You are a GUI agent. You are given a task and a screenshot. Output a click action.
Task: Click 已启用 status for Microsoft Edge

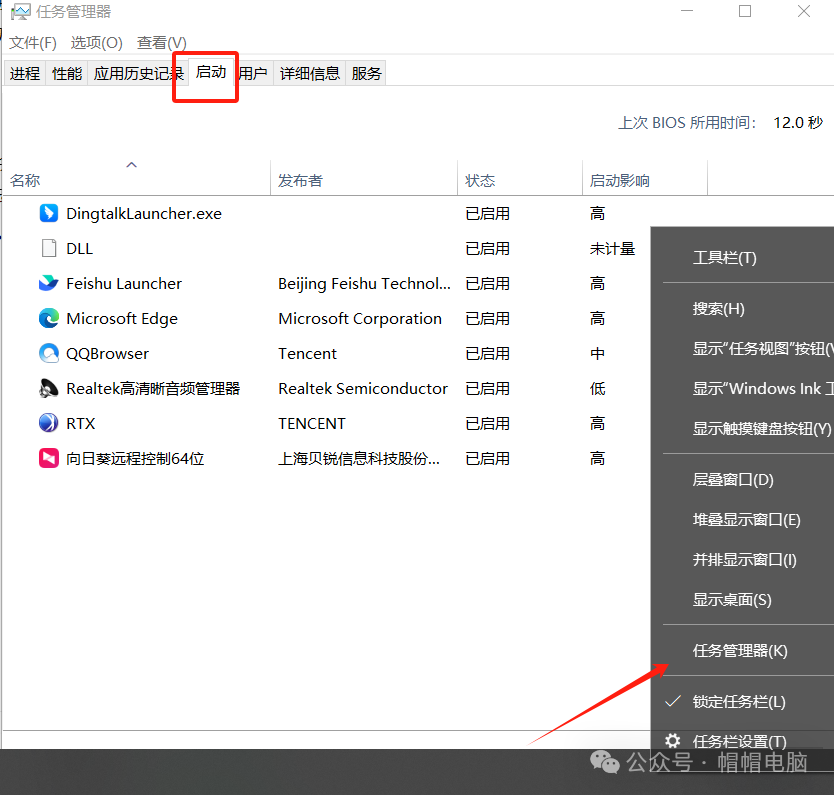[x=487, y=319]
